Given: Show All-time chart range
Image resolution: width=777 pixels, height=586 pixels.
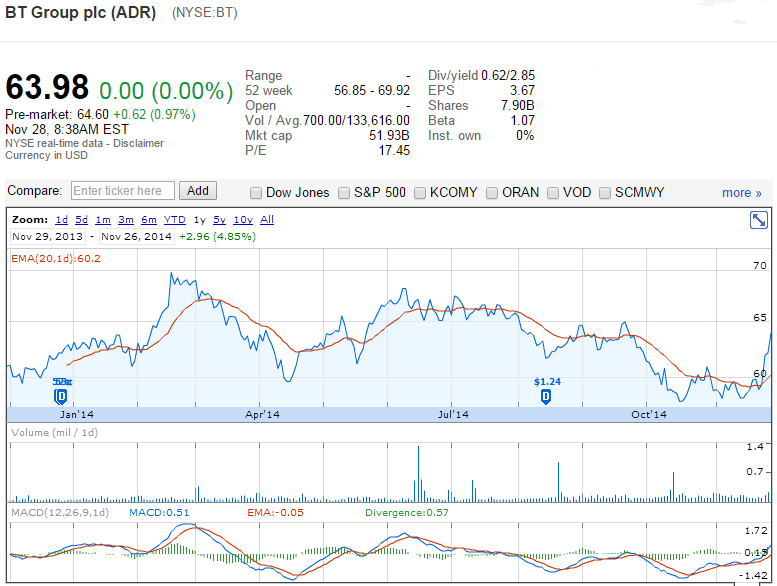Looking at the screenshot, I should [x=267, y=219].
